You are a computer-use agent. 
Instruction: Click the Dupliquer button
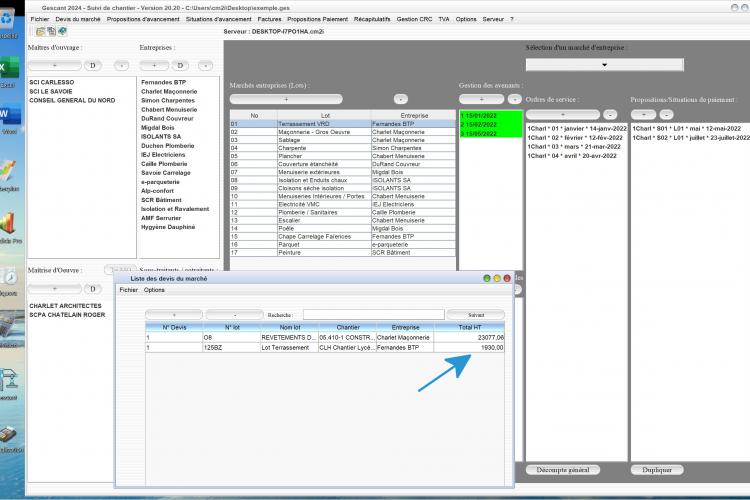point(657,470)
